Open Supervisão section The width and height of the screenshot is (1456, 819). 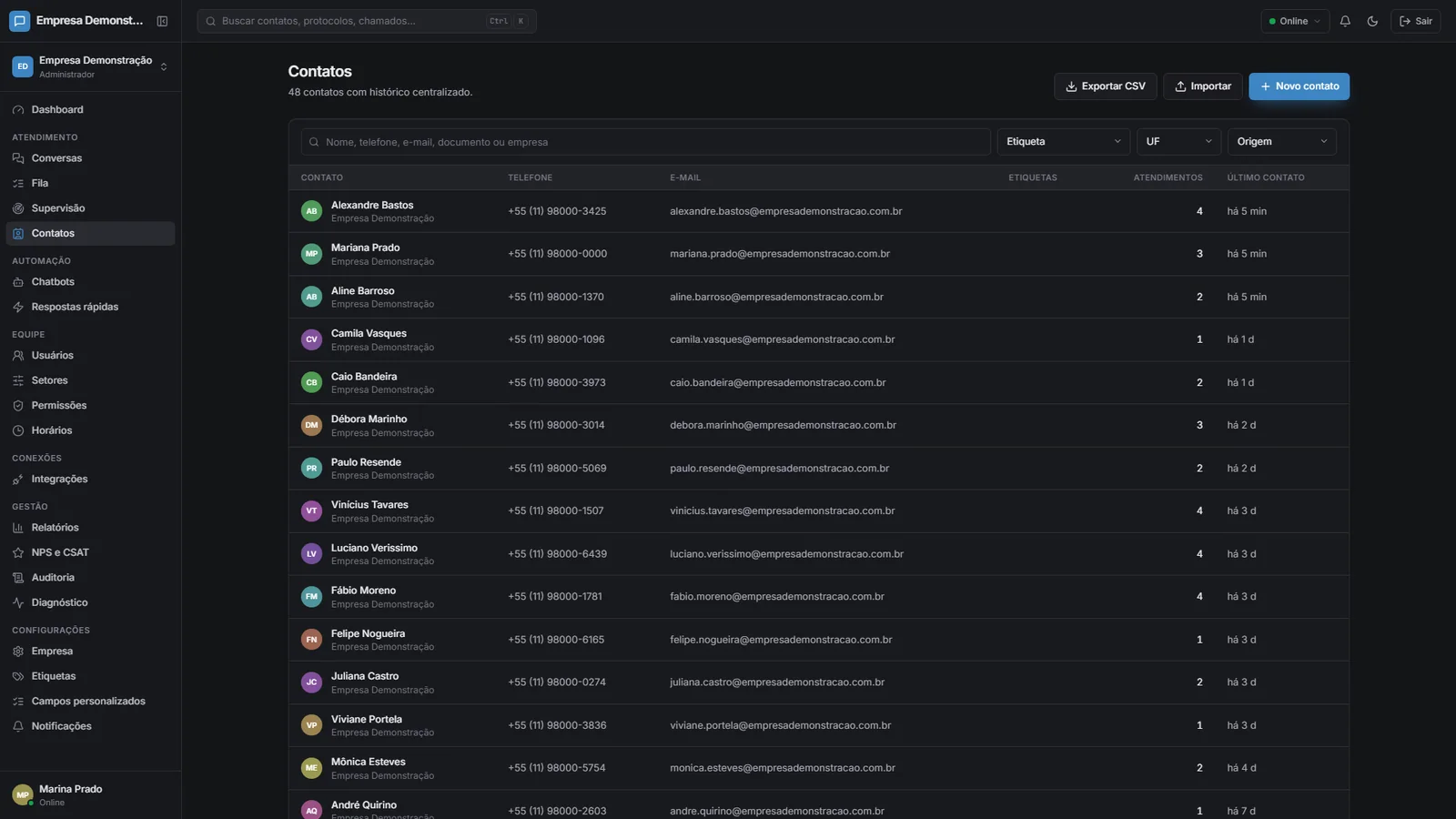[90, 208]
